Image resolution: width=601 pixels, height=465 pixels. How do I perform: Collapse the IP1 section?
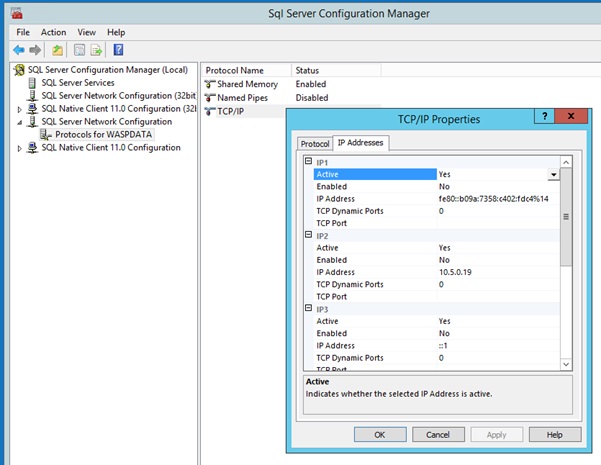click(x=307, y=161)
